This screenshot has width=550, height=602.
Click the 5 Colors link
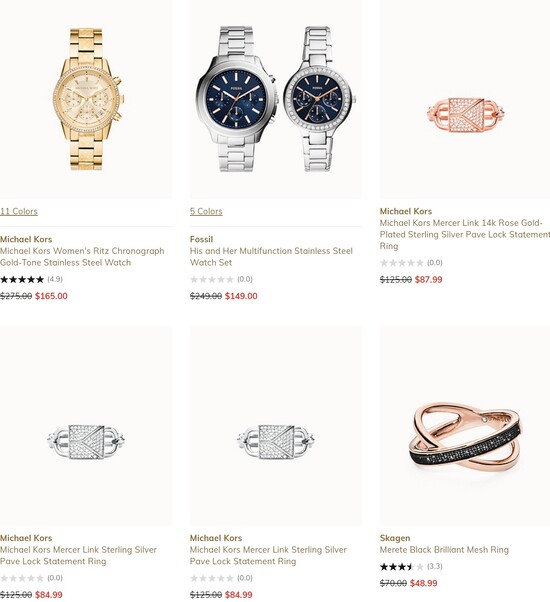click(206, 211)
